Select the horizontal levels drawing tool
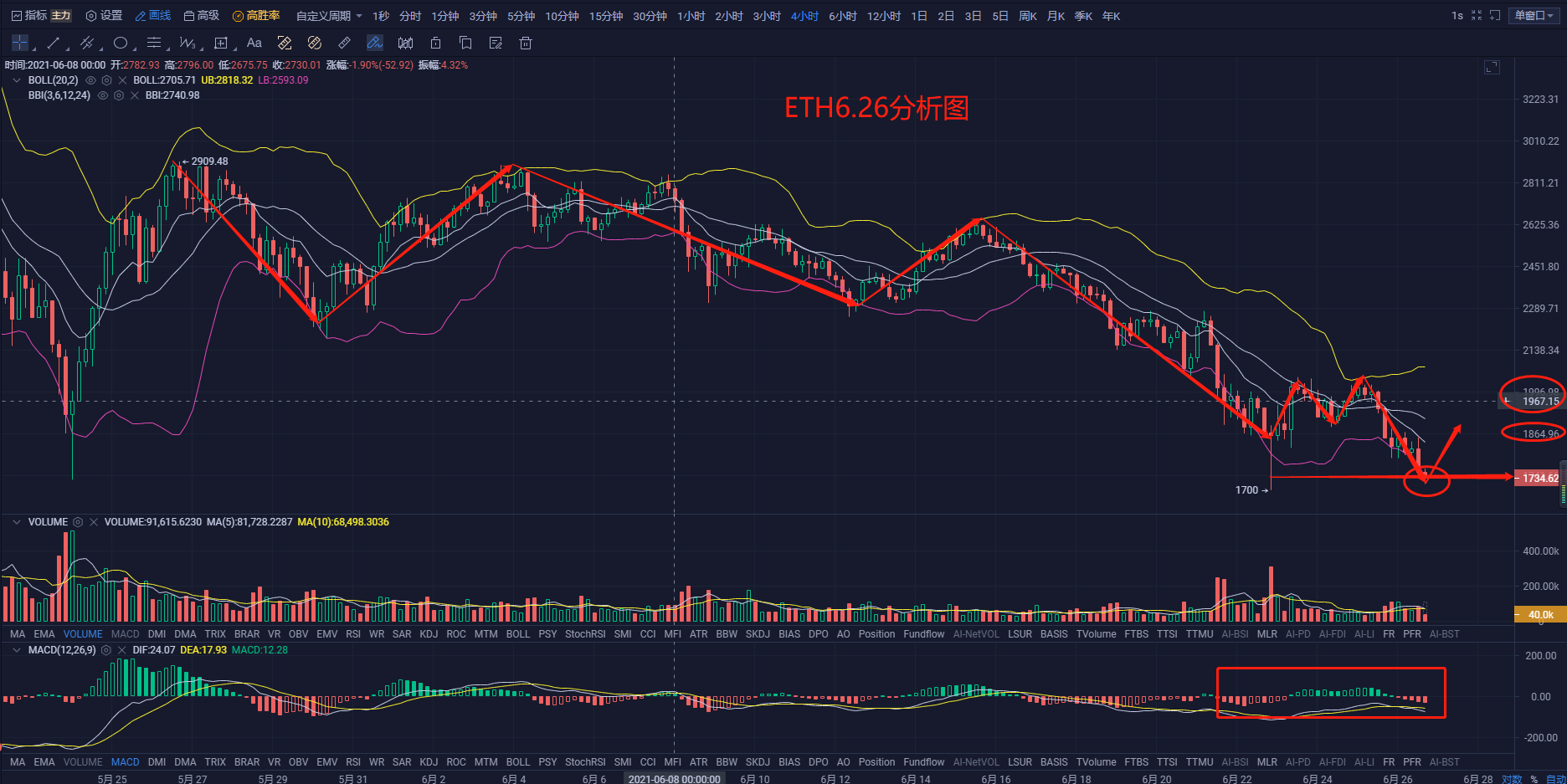Viewport: 1567px width, 784px height. pos(154,43)
